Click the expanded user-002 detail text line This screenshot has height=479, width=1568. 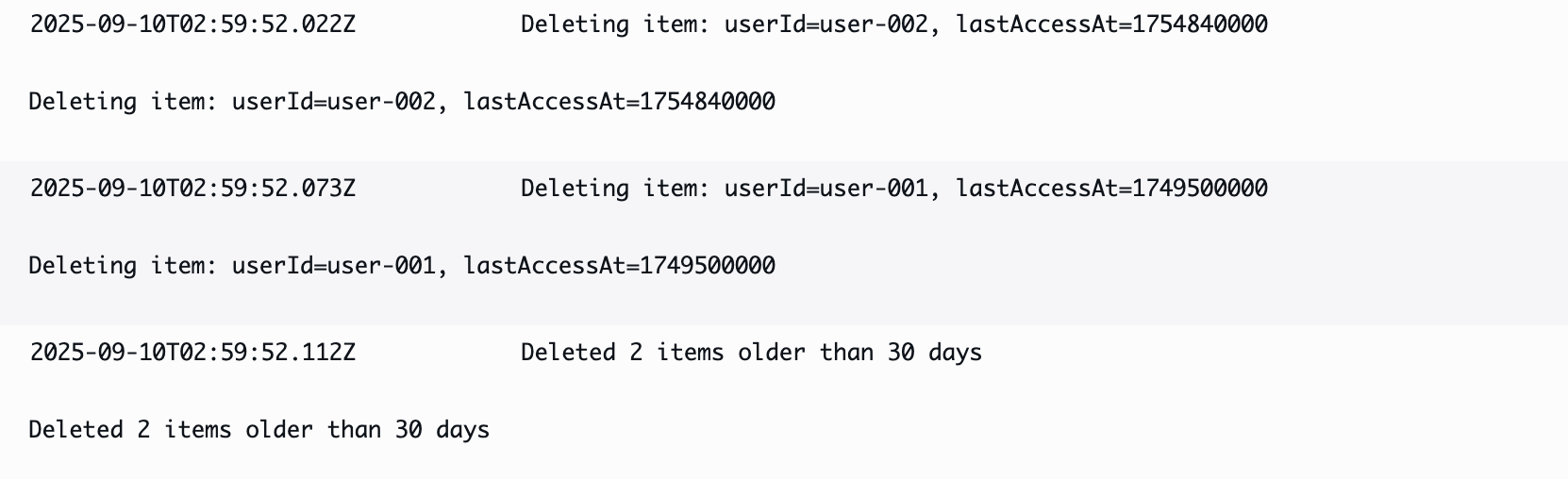point(402,102)
